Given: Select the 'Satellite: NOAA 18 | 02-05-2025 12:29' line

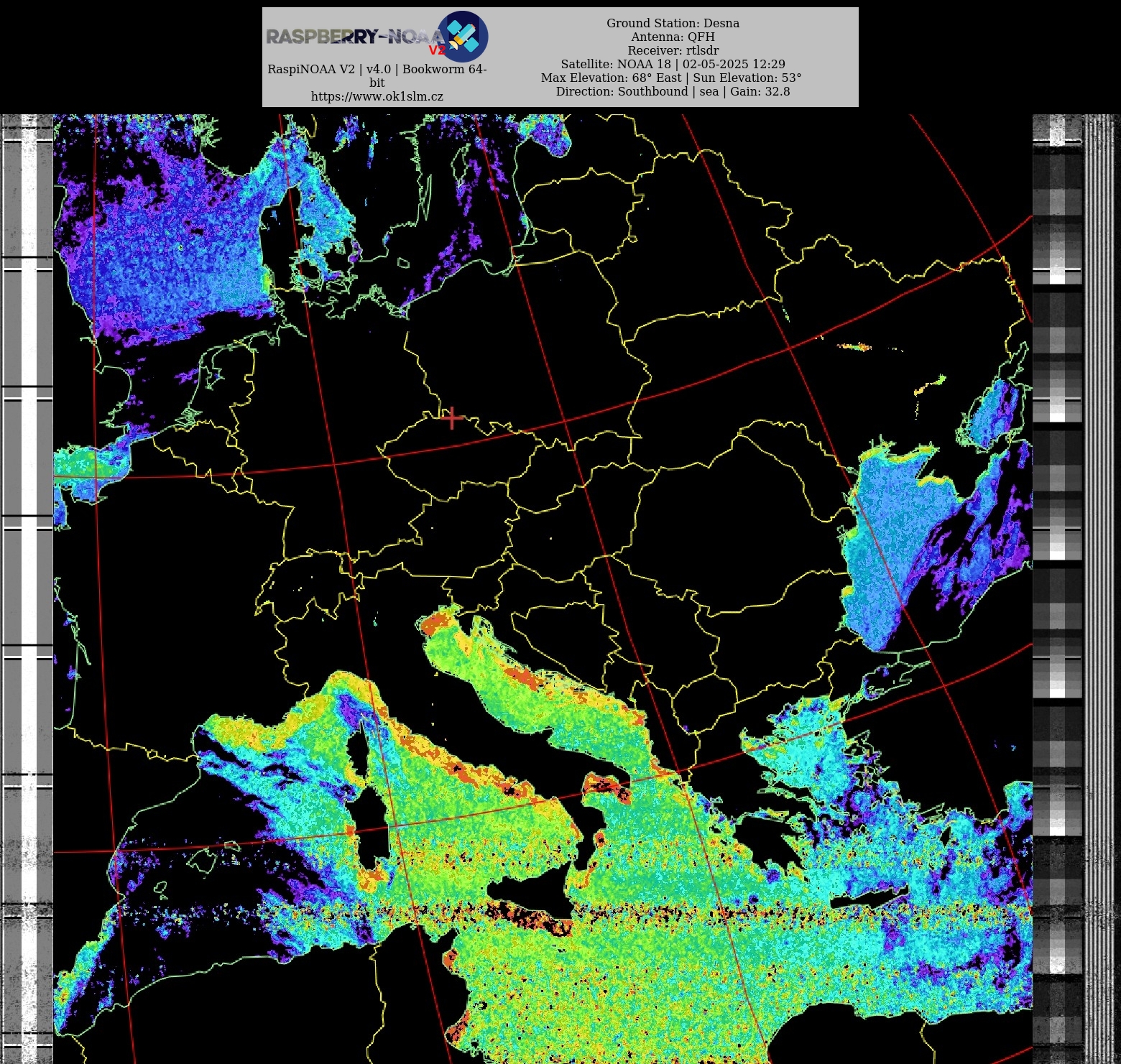Looking at the screenshot, I should [673, 64].
